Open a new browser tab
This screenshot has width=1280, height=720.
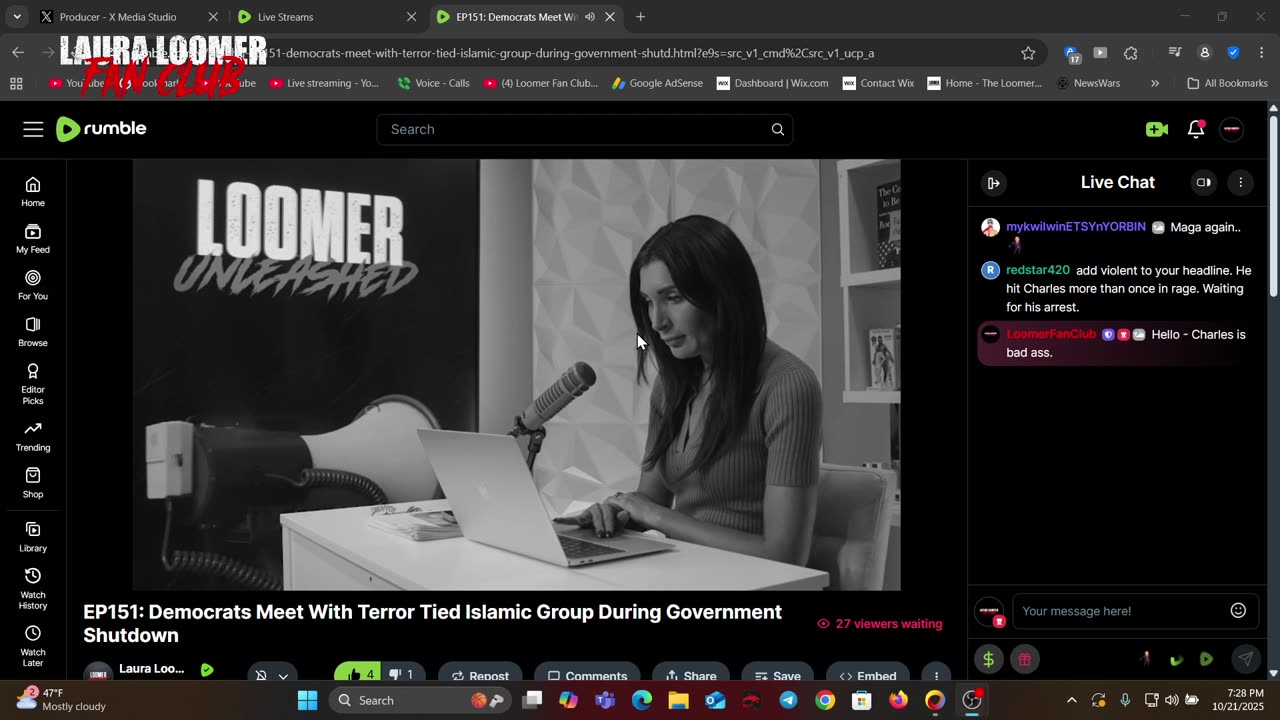tap(640, 17)
